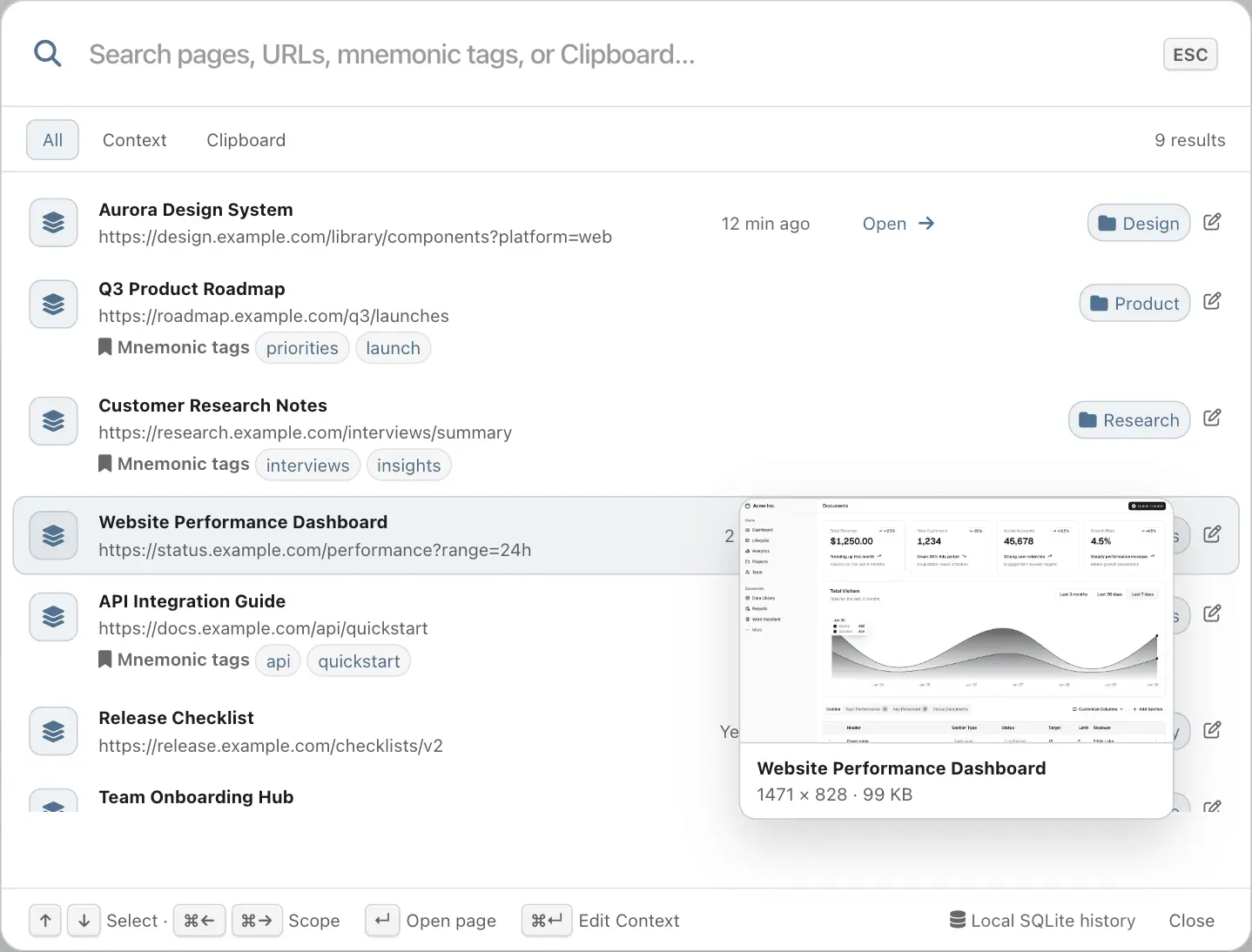Viewport: 1252px width, 952px height.
Task: Click the Release Checklist layers icon
Action: coord(54,731)
